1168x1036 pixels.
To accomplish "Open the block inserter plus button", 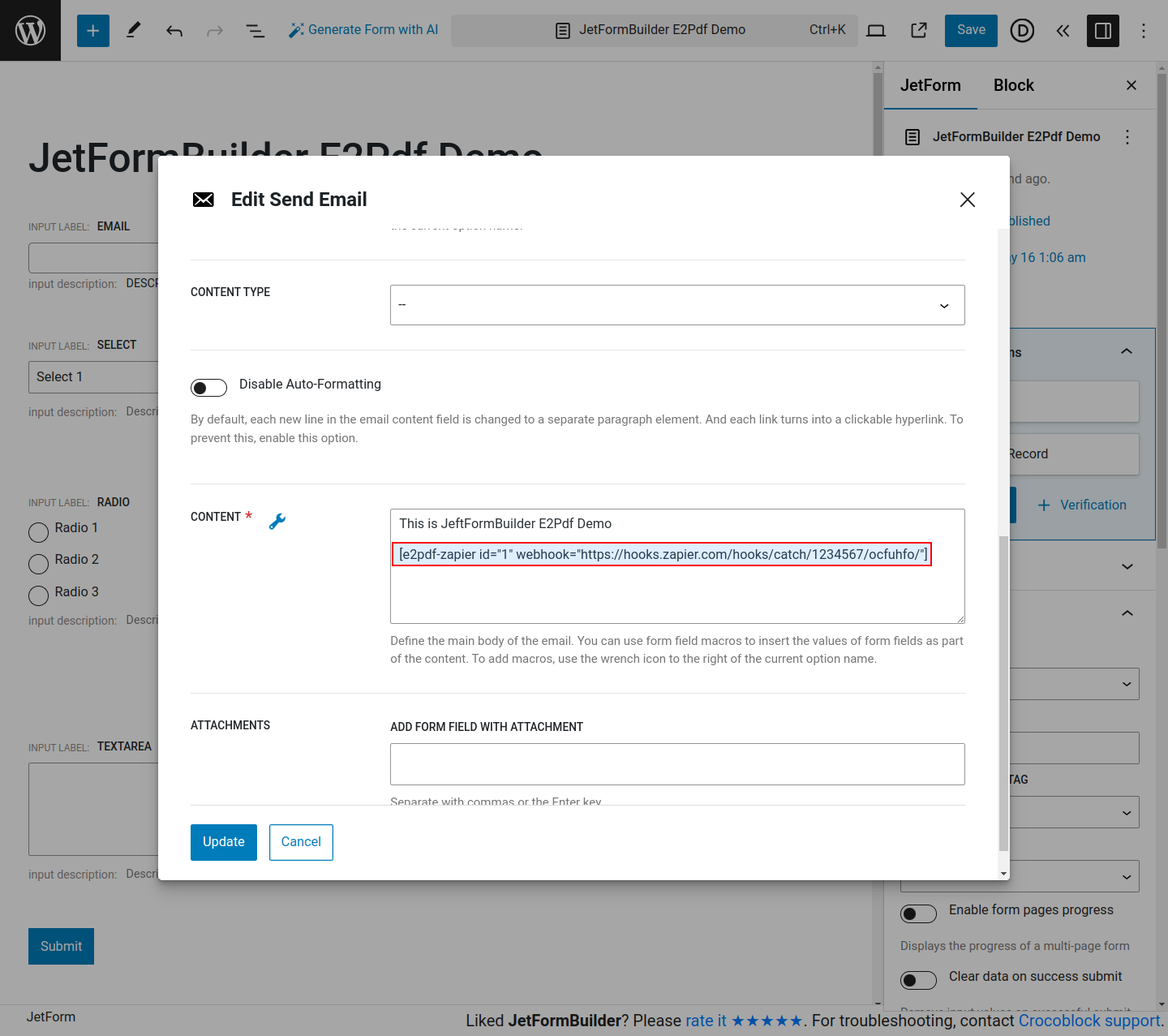I will click(x=93, y=31).
